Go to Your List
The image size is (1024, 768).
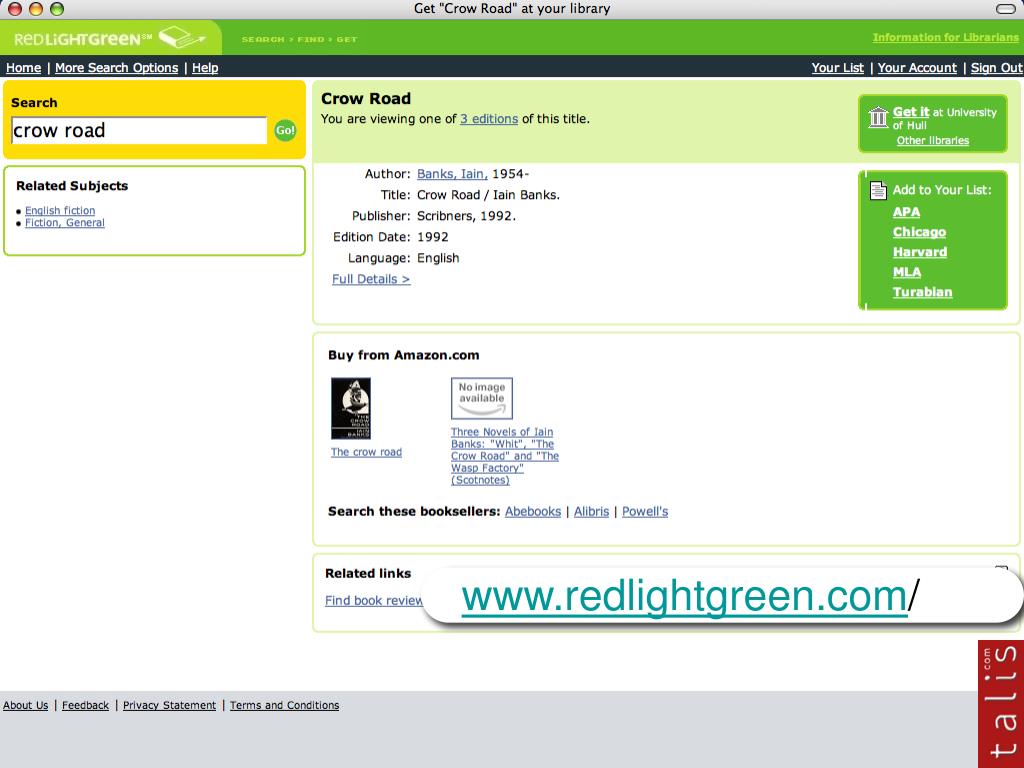coord(837,68)
